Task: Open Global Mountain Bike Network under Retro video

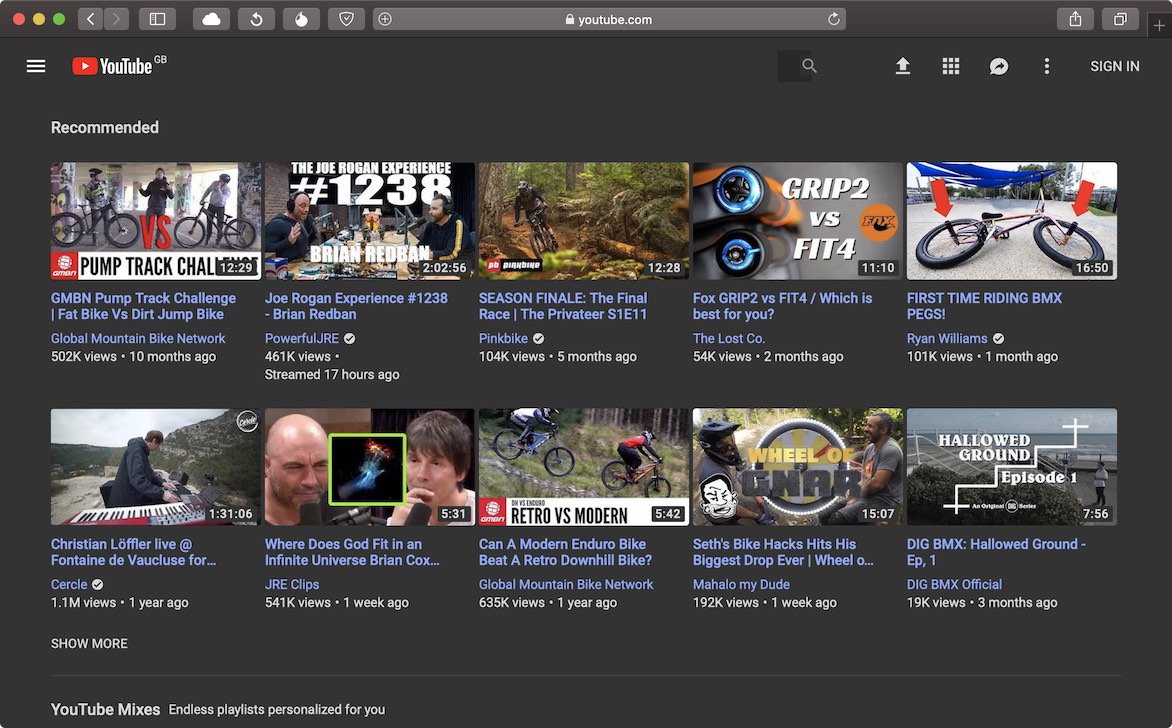Action: click(566, 584)
